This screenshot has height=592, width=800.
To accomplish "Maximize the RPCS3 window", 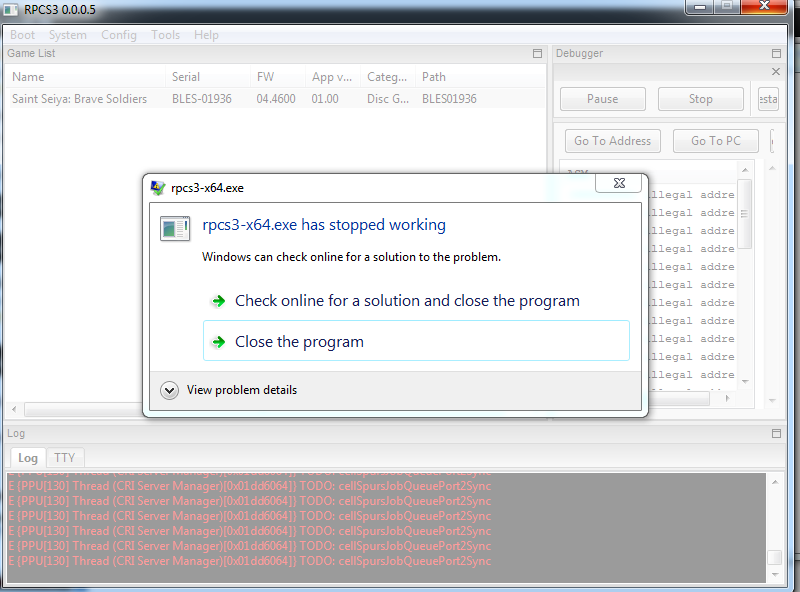I will [727, 7].
